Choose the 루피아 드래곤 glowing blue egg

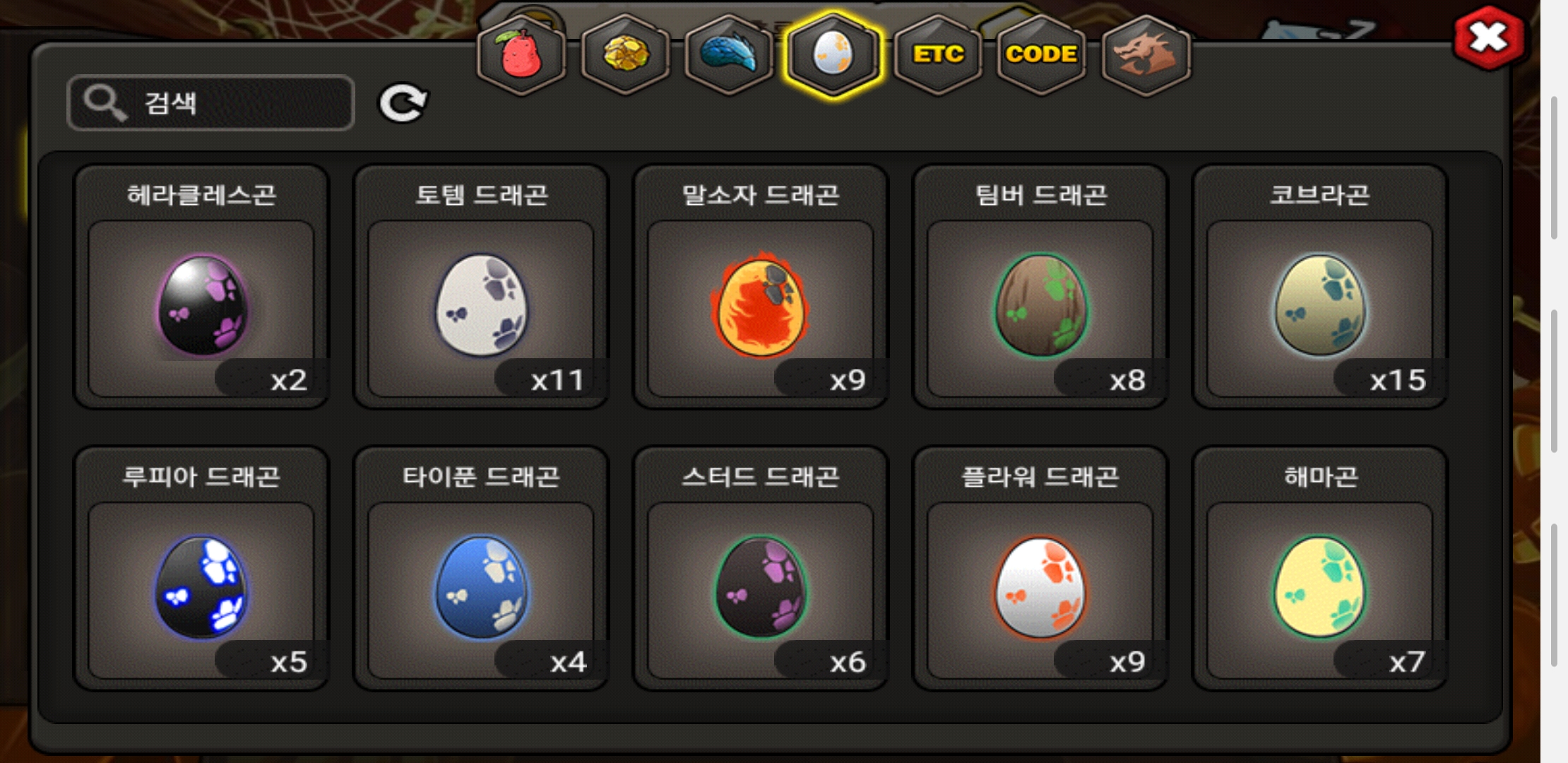click(201, 568)
